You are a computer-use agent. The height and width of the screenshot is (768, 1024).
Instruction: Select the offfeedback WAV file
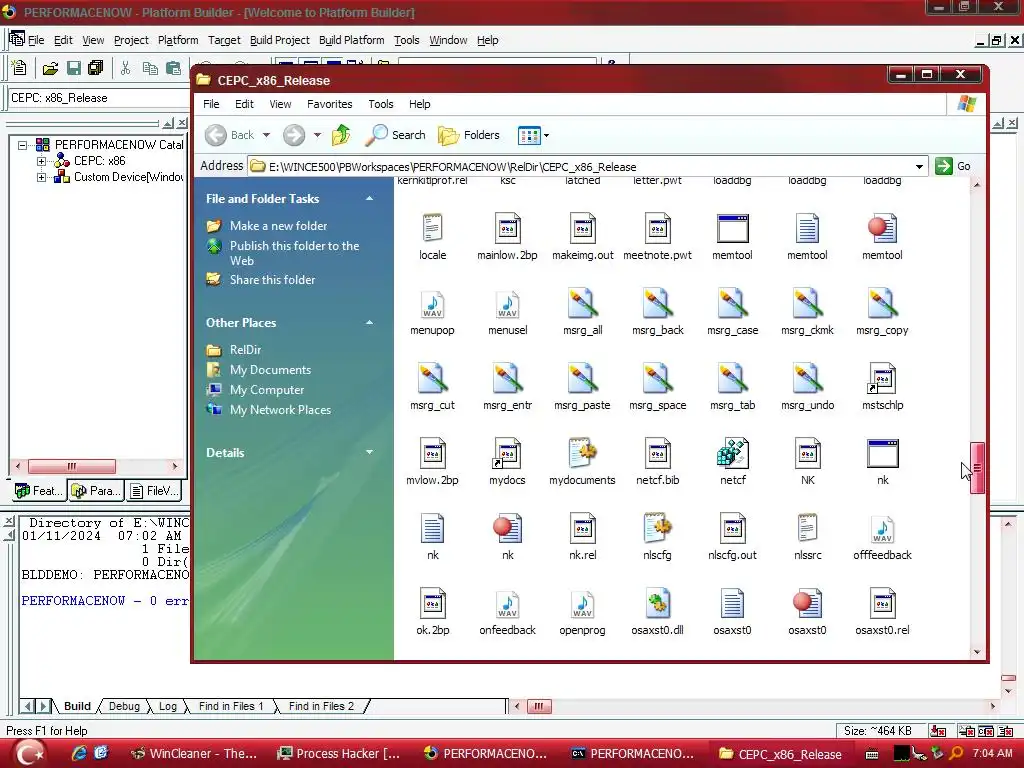[x=882, y=528]
